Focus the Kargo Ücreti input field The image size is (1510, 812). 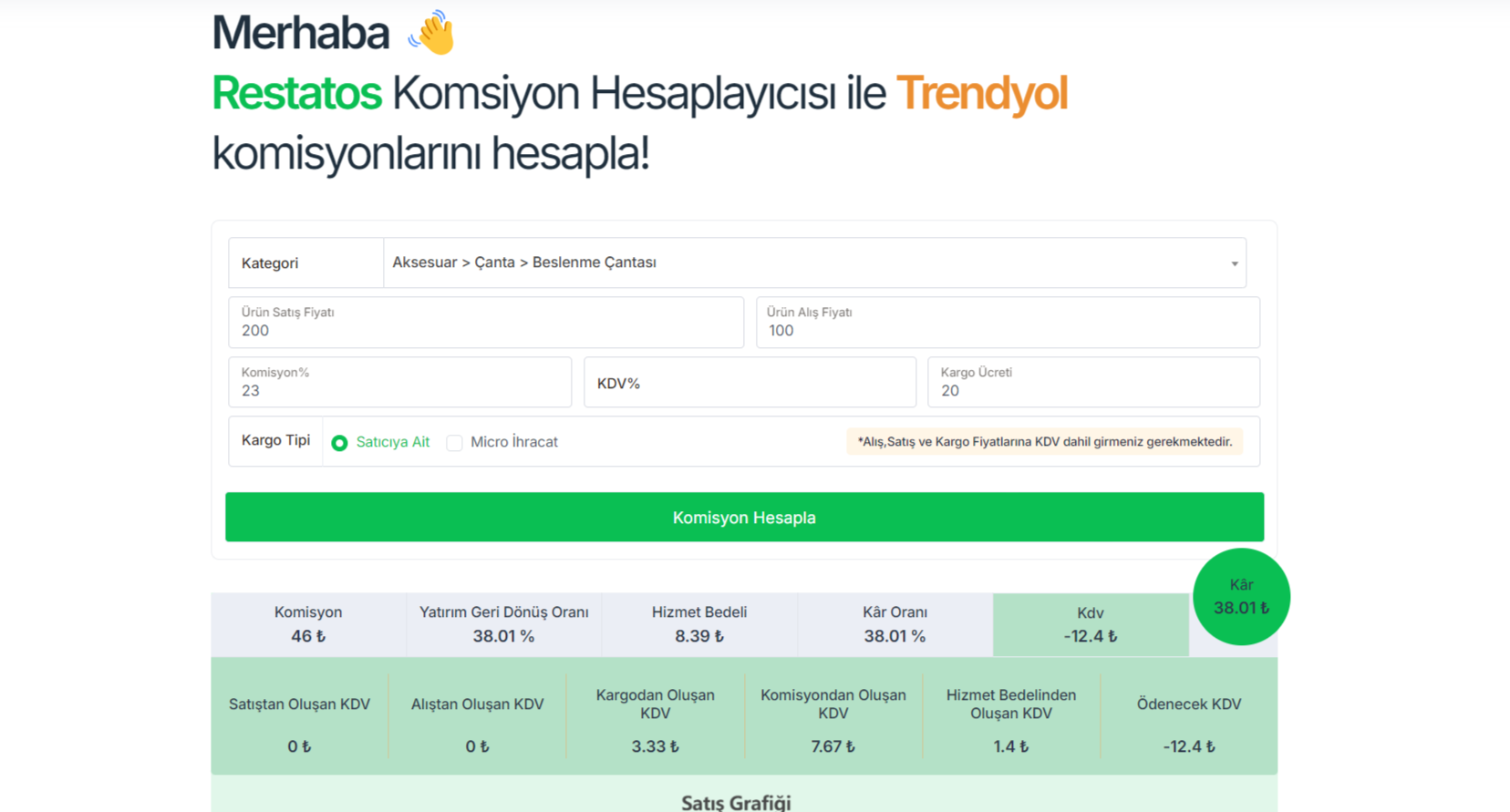[1093, 382]
